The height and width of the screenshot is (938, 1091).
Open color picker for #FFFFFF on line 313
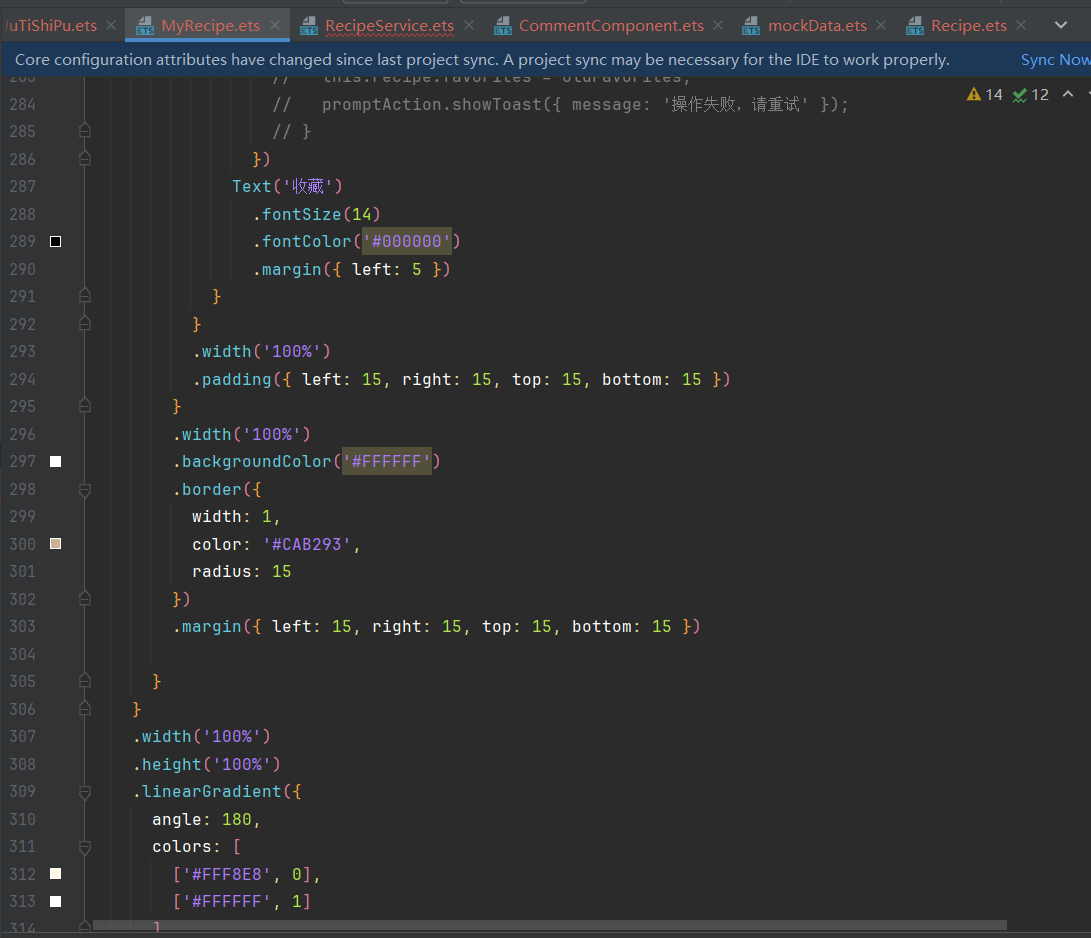click(56, 901)
